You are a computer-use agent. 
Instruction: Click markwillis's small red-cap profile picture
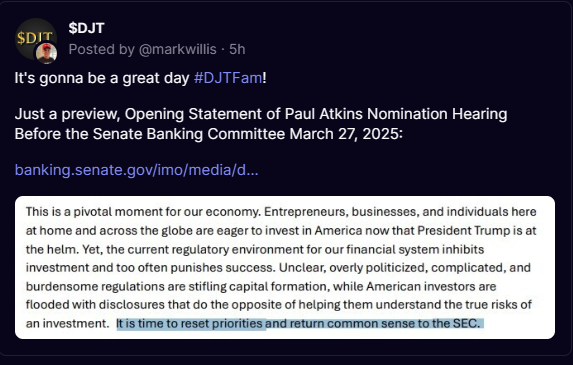[x=46, y=53]
